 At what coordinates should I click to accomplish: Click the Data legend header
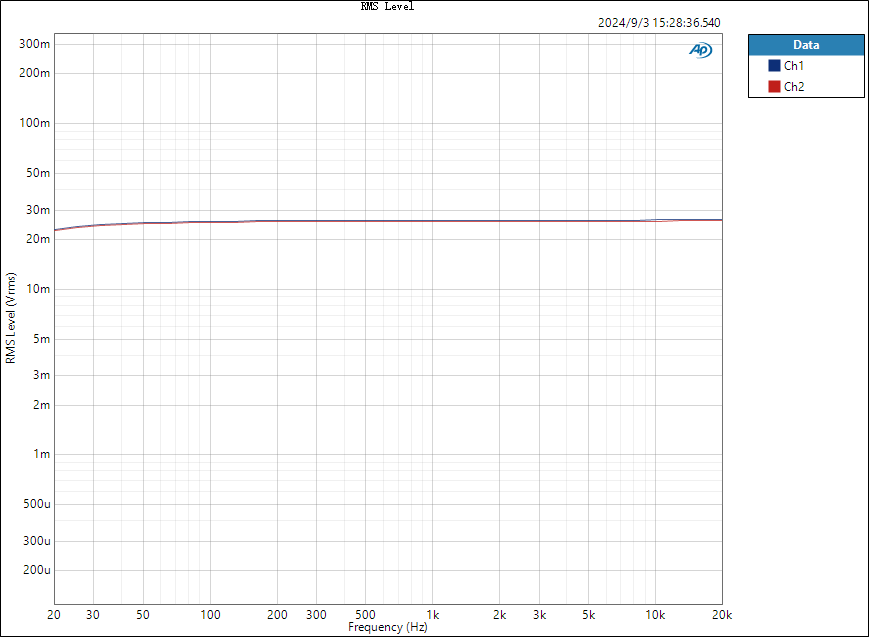[x=806, y=45]
